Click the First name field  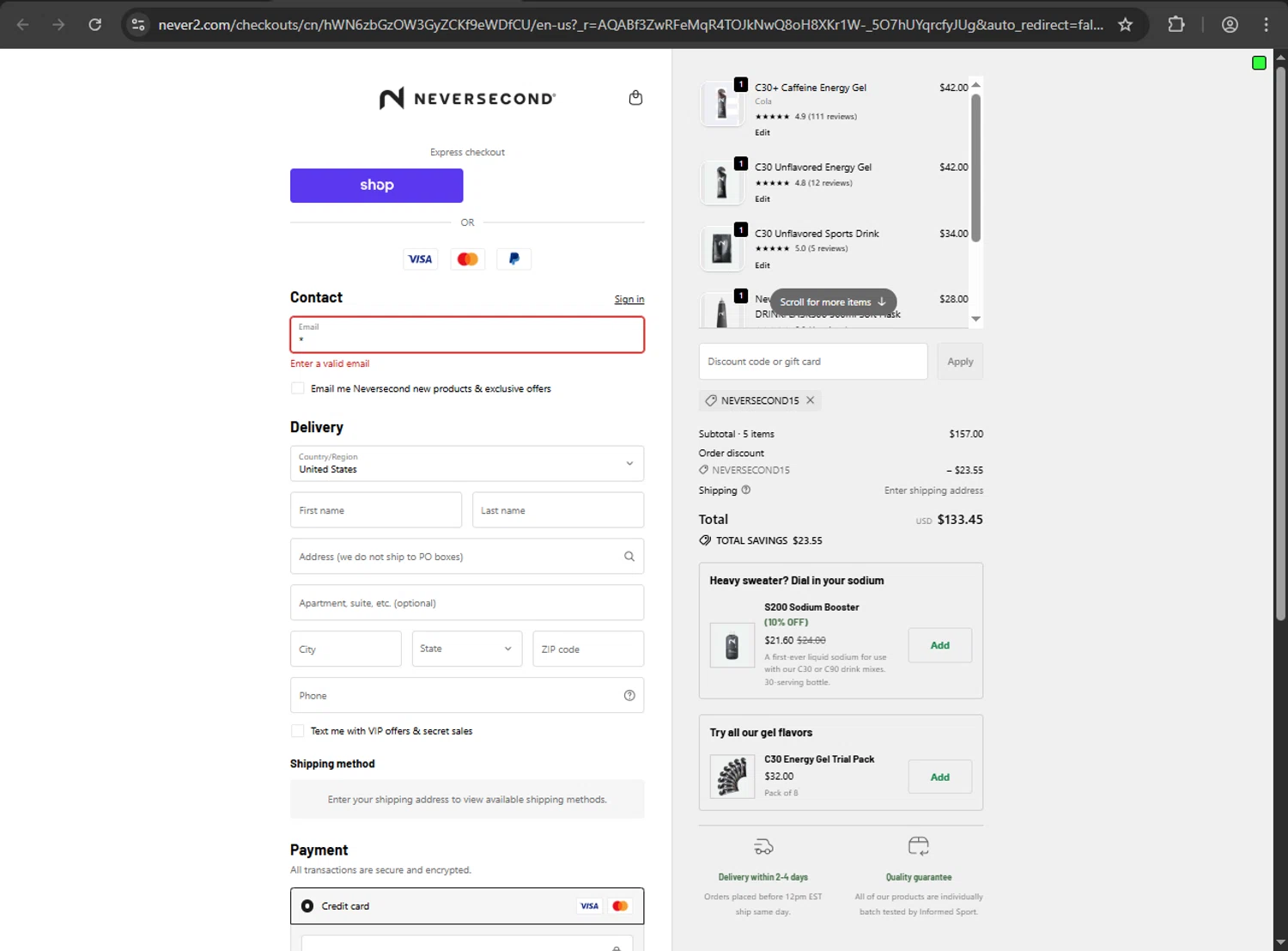(x=376, y=510)
